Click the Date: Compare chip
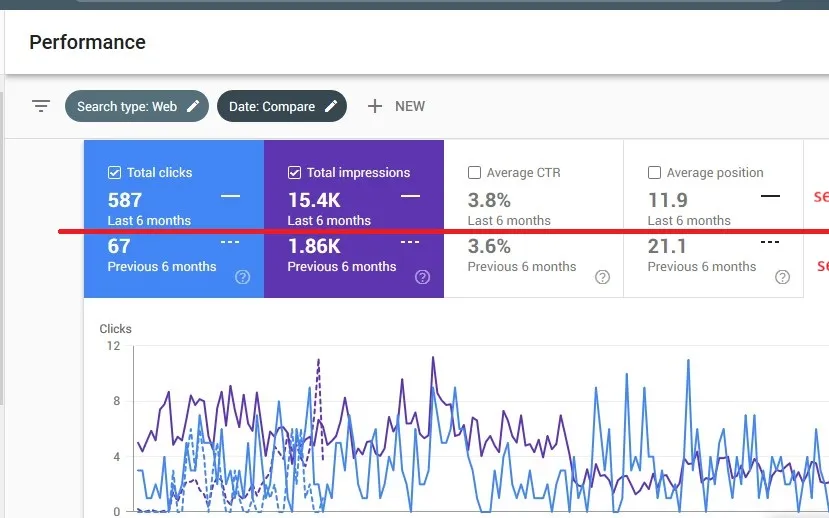The image size is (829, 518). click(282, 106)
